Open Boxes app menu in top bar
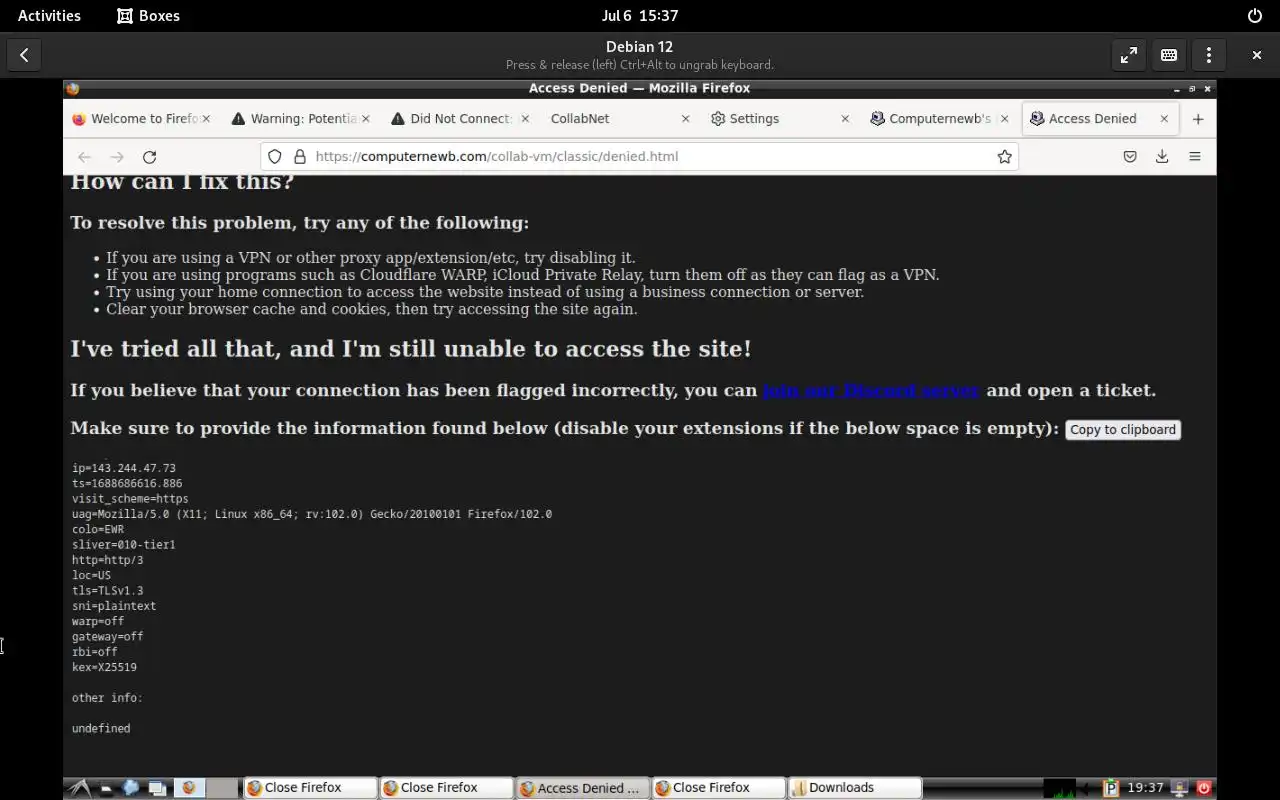 tap(148, 16)
